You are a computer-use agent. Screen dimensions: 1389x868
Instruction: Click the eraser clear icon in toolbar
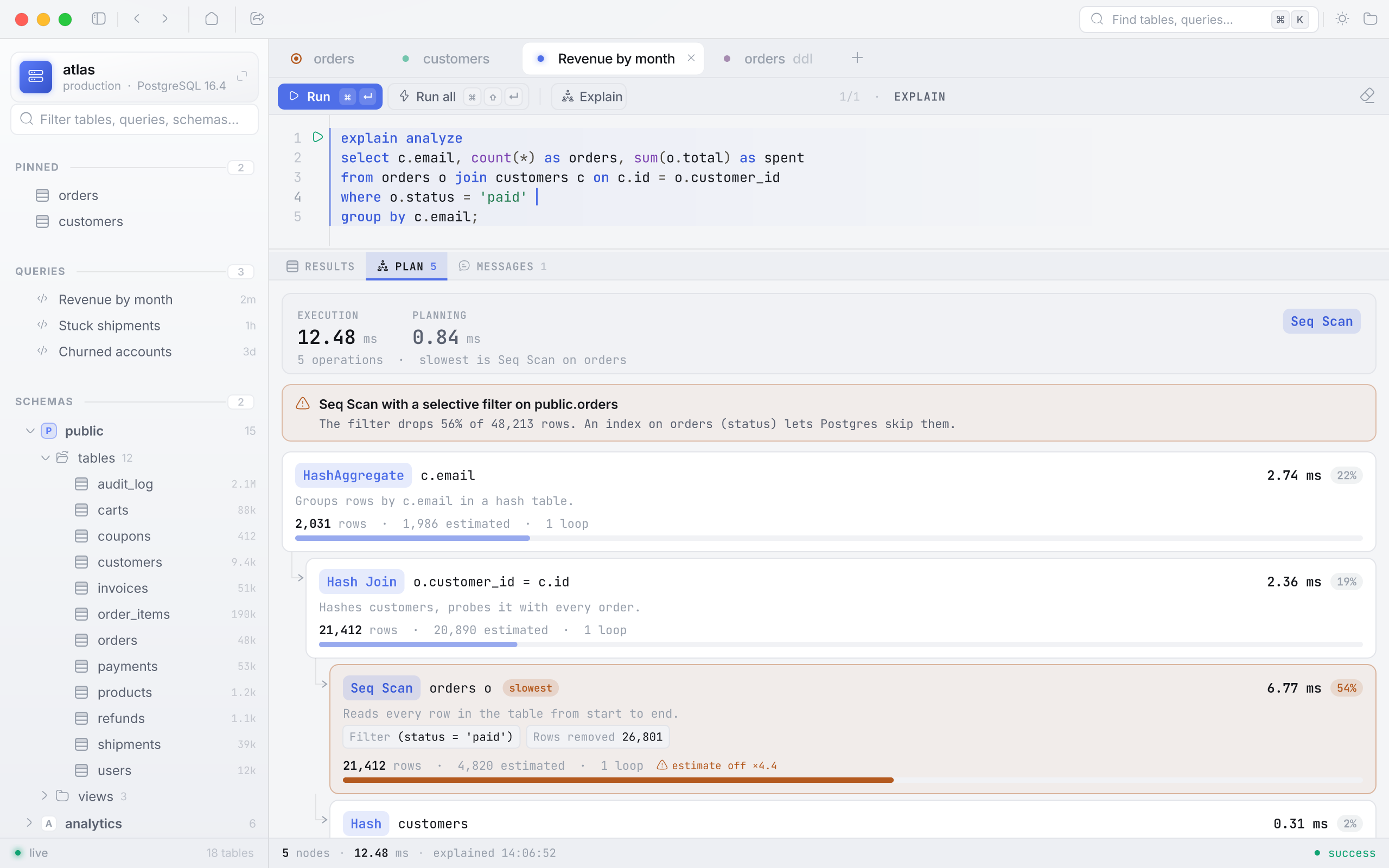pos(1367,96)
